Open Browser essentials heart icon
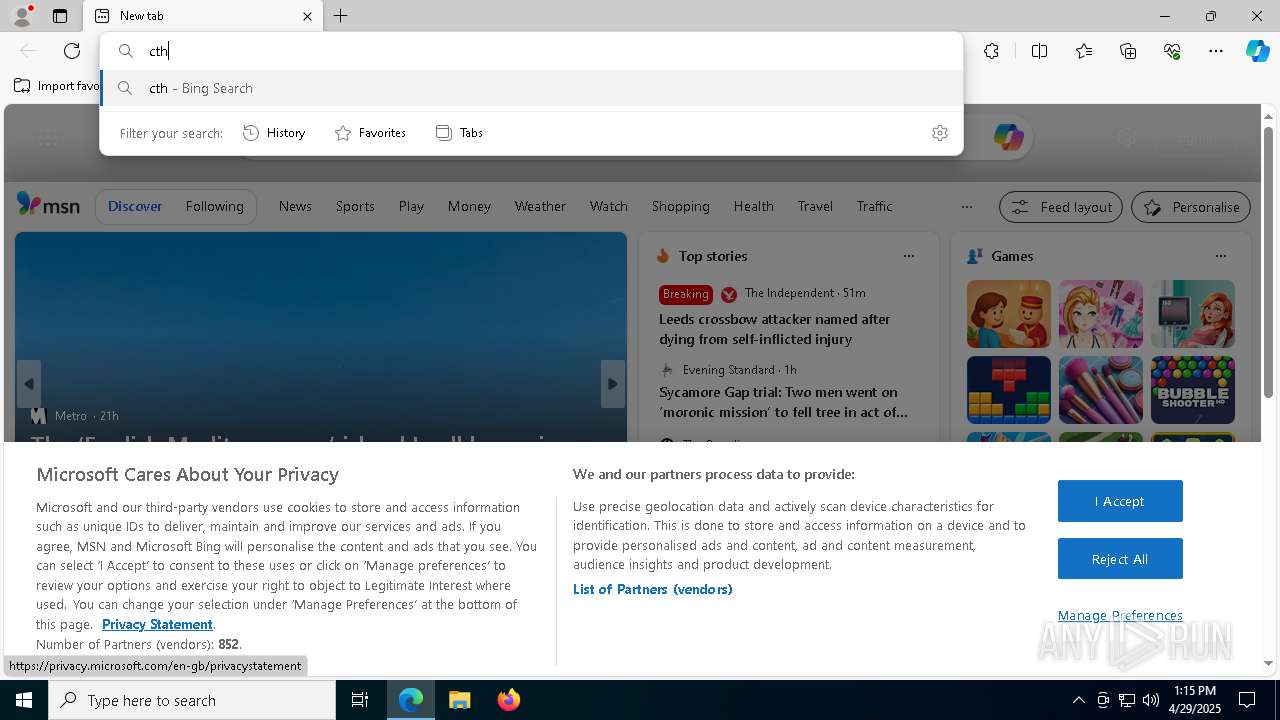 [1172, 51]
